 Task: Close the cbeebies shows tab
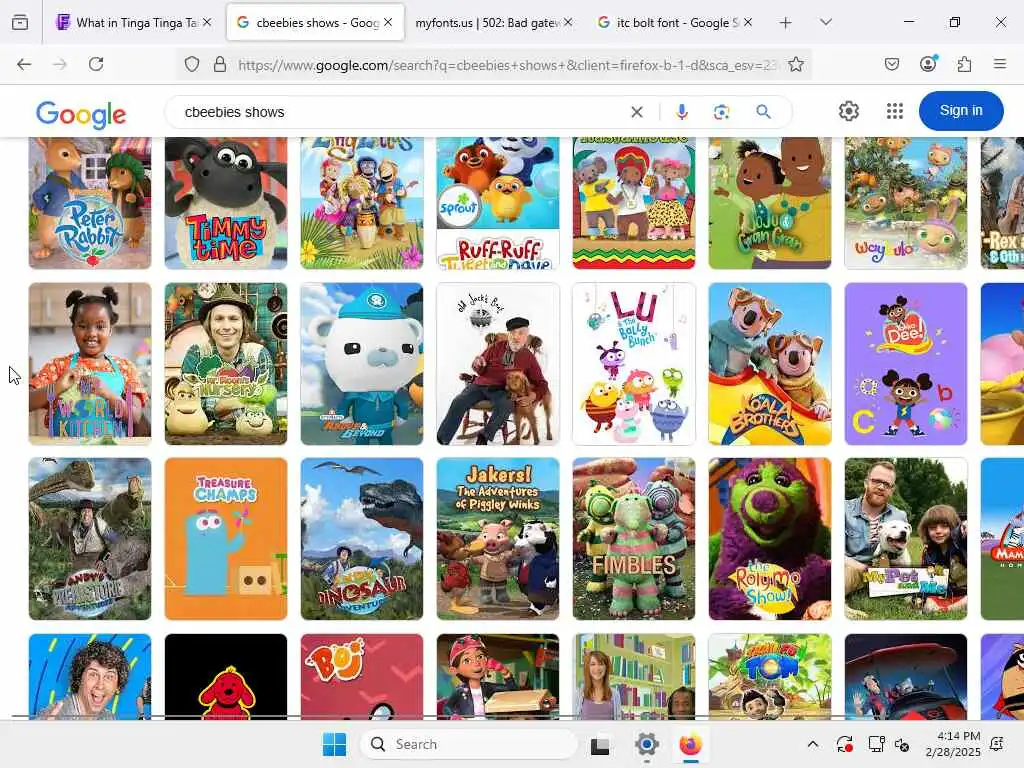pyautogui.click(x=388, y=22)
